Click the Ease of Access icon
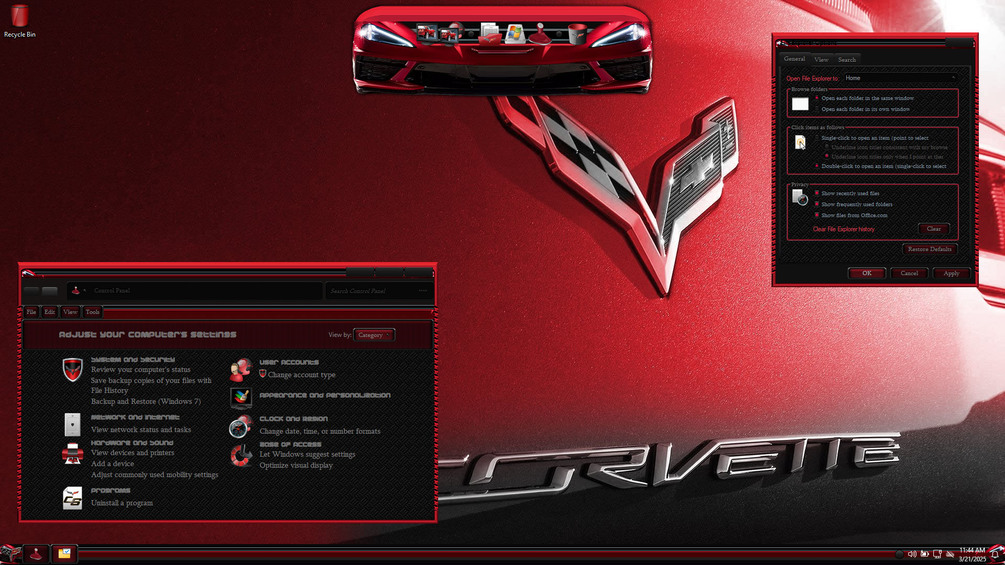Image resolution: width=1005 pixels, height=565 pixels. coord(241,455)
